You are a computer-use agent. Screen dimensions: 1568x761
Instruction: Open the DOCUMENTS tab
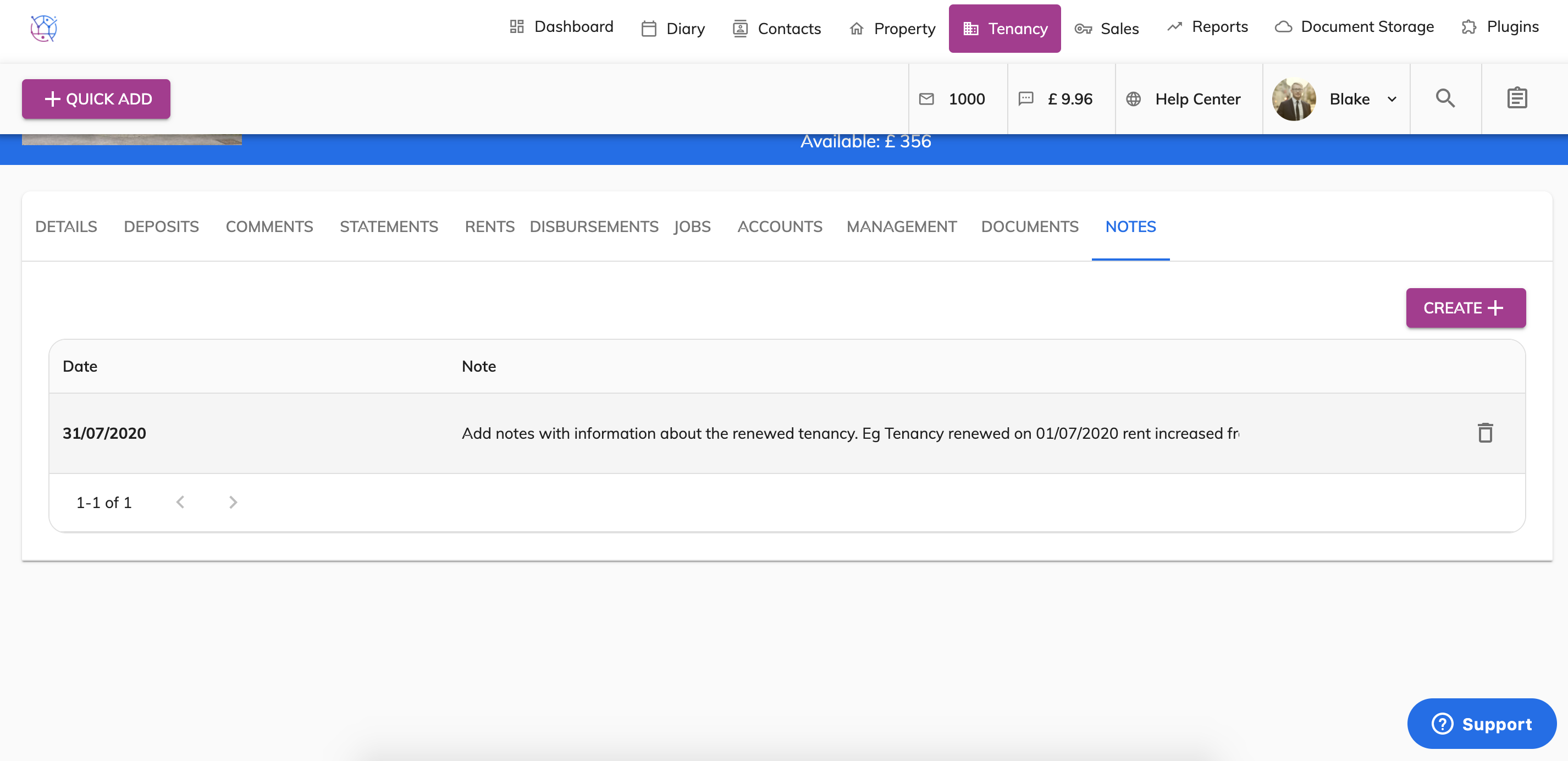1029,227
